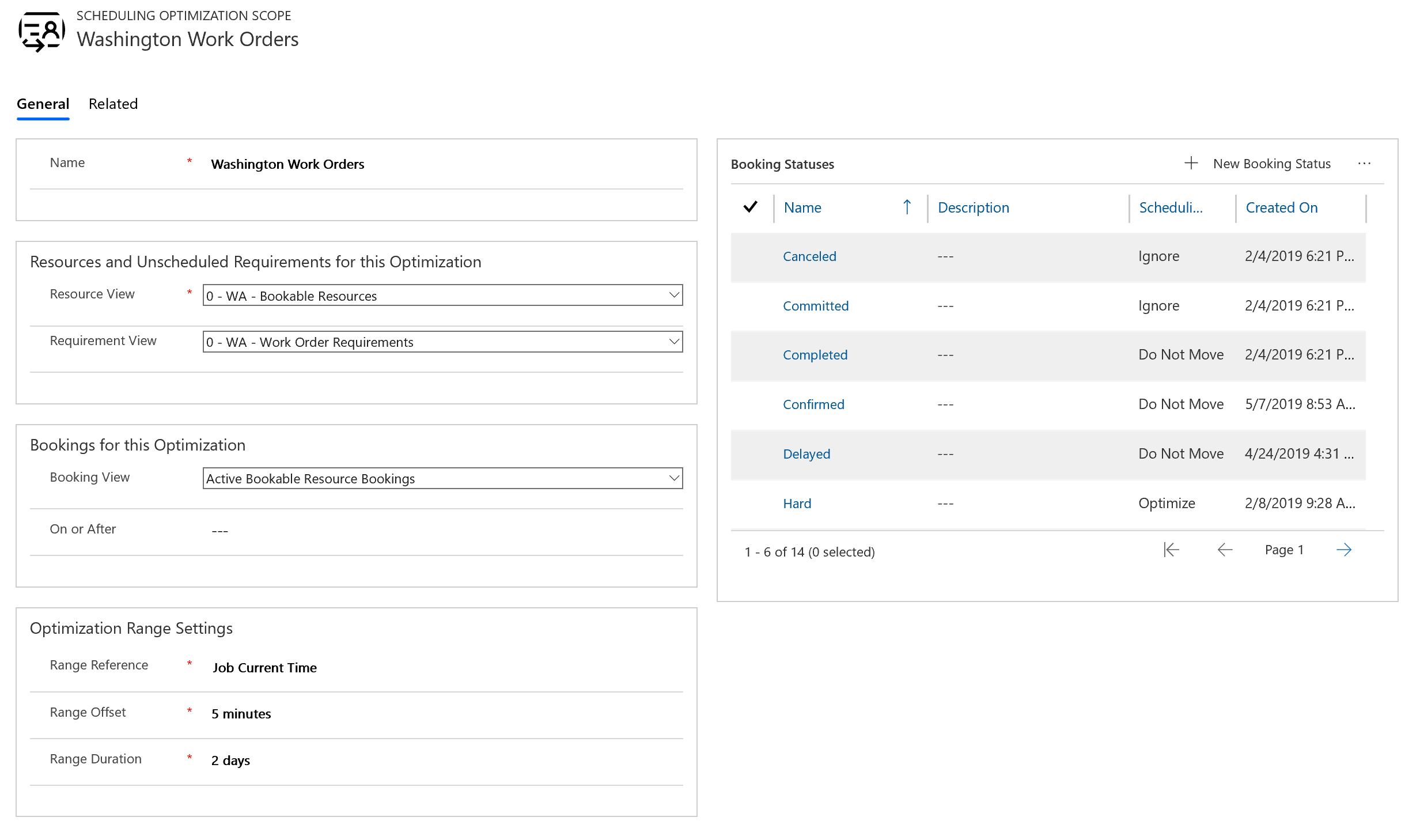Click the checkmark selection icon in Booking Statuses
Screen dimensions: 1401x840
tap(752, 207)
